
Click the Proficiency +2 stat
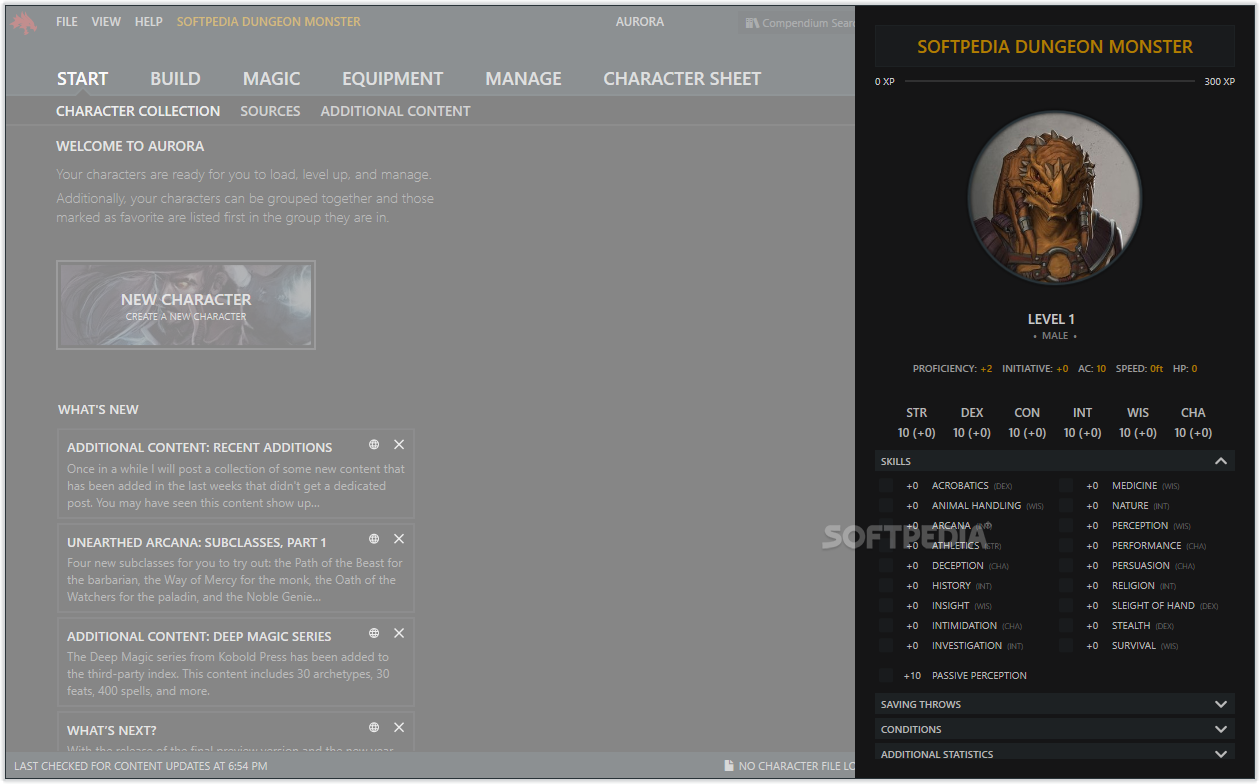pyautogui.click(x=952, y=369)
